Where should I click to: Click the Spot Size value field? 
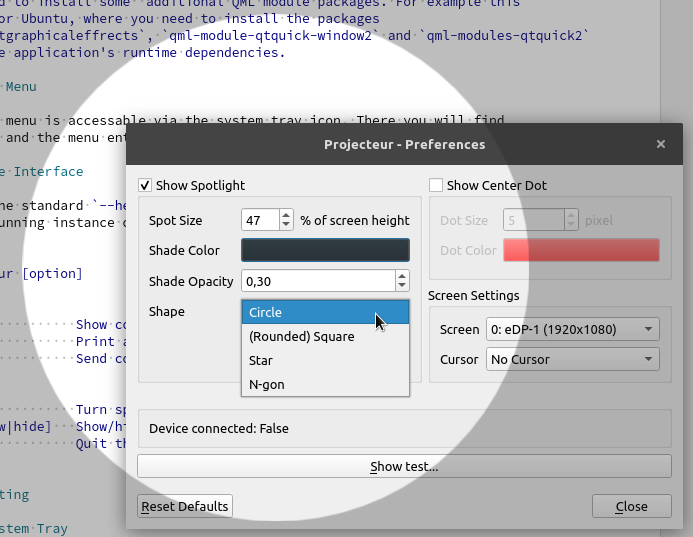260,220
